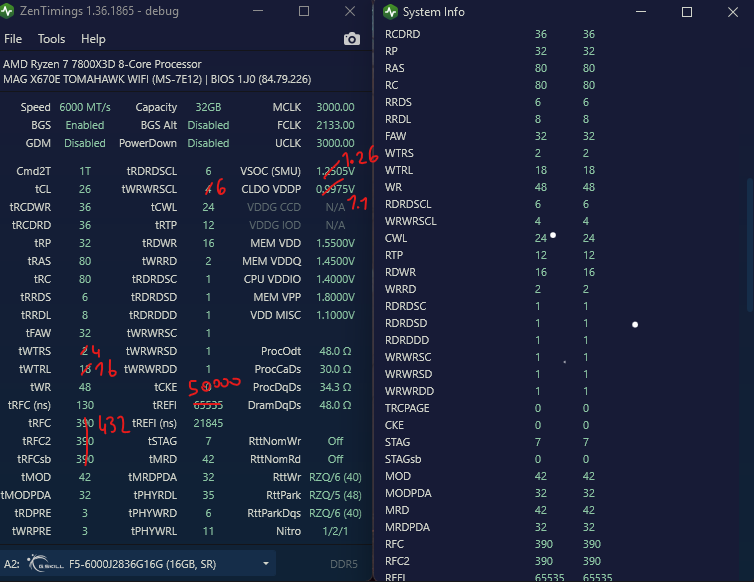Image resolution: width=754 pixels, height=582 pixels.
Task: Click the AMD Ryzen 7 7800X3D processor name
Action: pyautogui.click(x=102, y=64)
